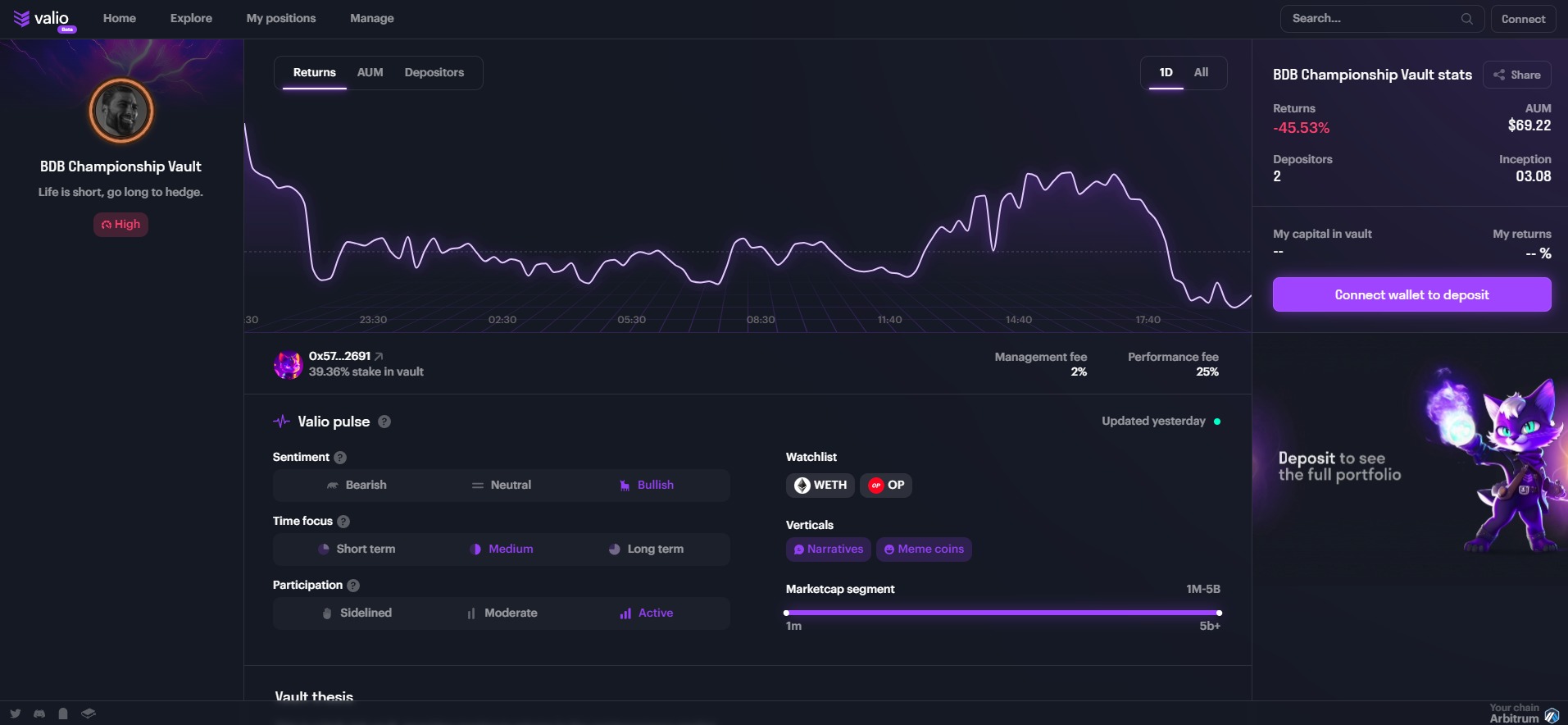The height and width of the screenshot is (725, 1568).
Task: Open the Twitter link icon in footer
Action: point(16,714)
